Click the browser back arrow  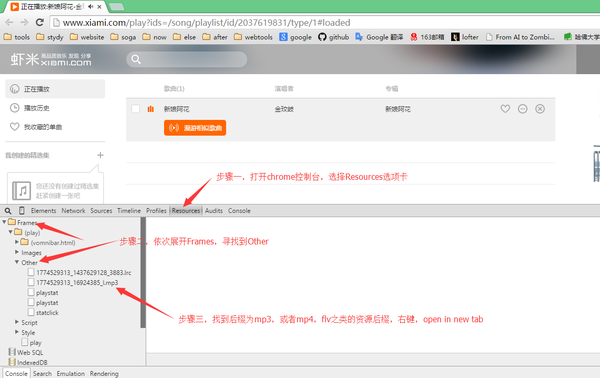(9, 23)
